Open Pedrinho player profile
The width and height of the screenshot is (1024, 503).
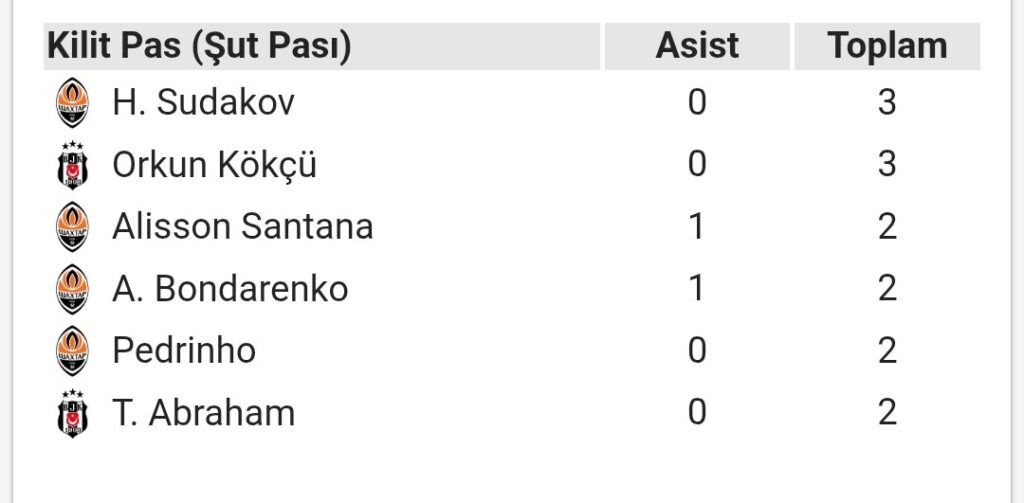(x=184, y=351)
